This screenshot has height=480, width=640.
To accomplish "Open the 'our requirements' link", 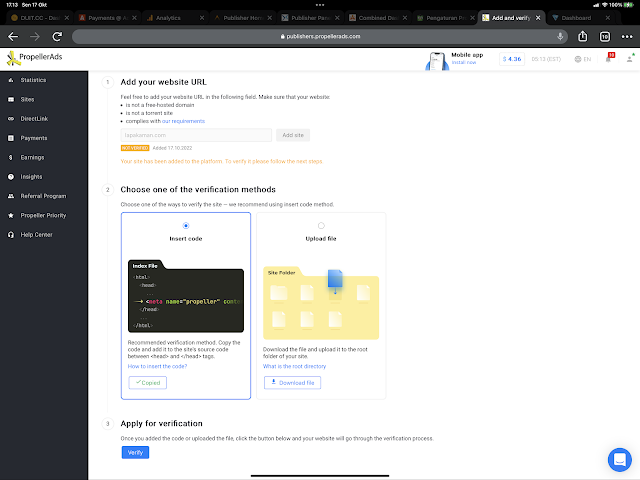I will pyautogui.click(x=183, y=121).
